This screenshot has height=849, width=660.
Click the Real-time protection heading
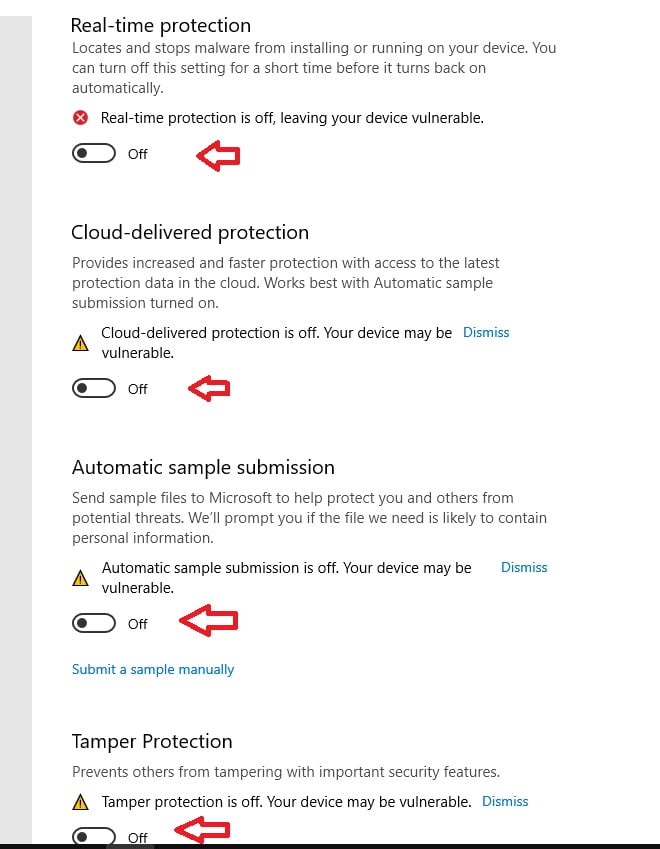(161, 25)
